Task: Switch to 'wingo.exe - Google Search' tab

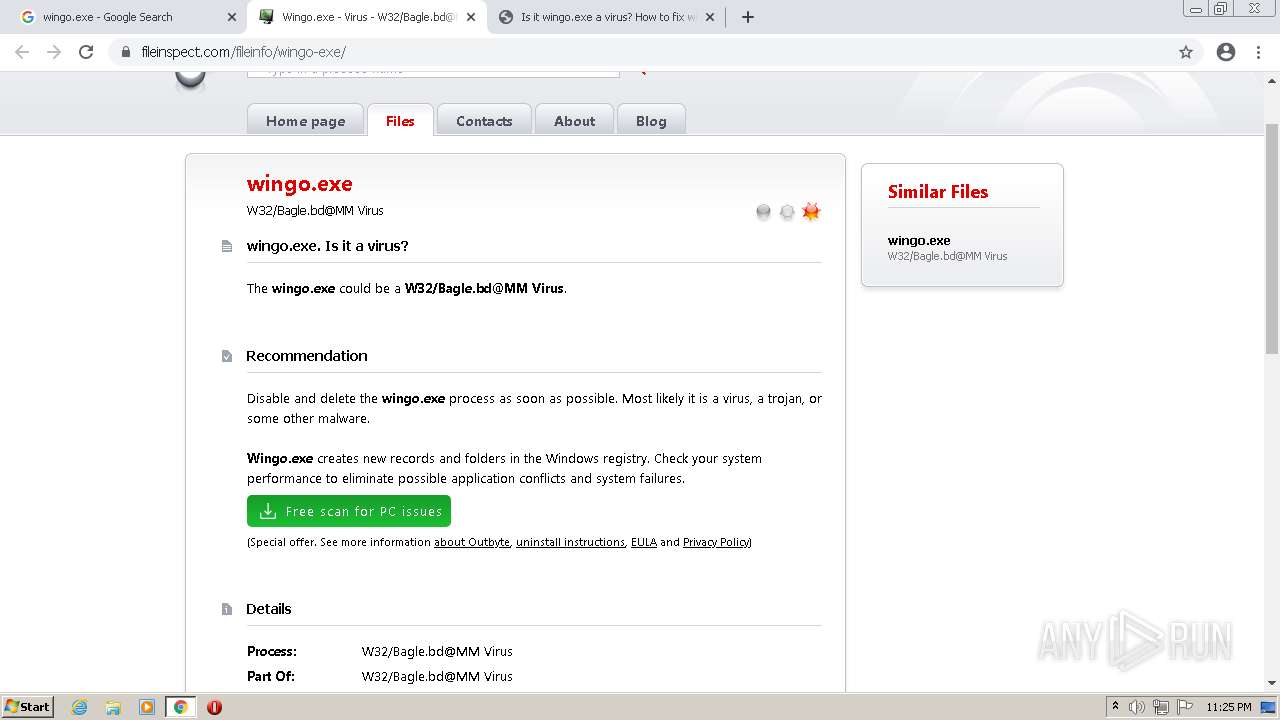Action: click(127, 17)
